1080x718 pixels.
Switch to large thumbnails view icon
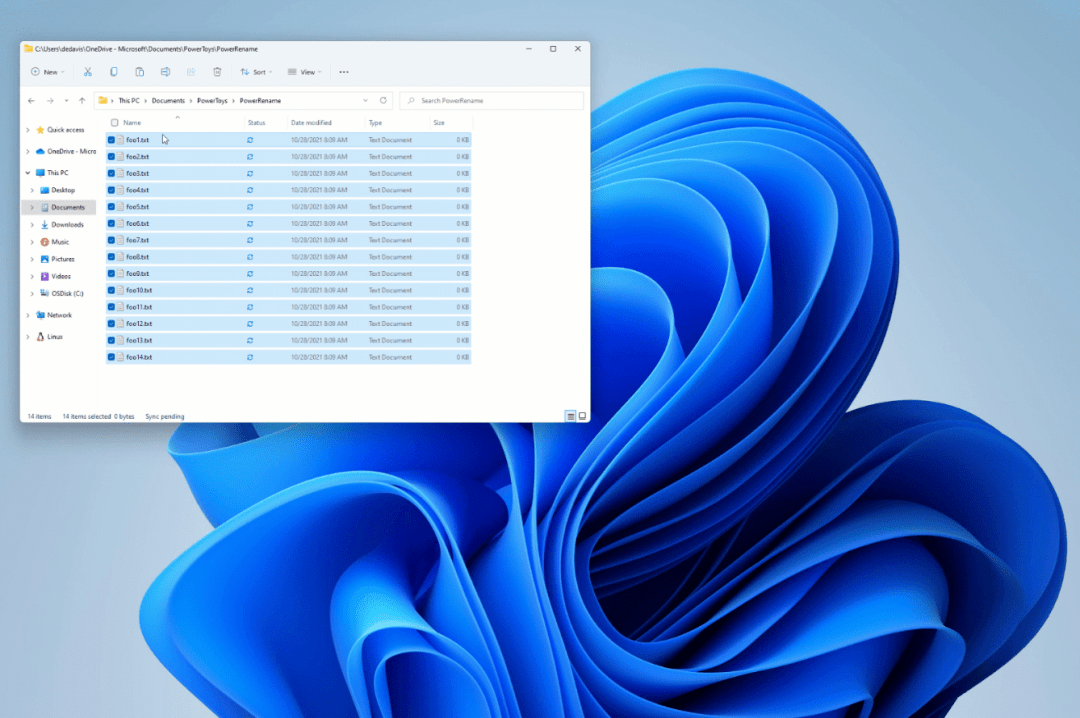click(x=582, y=416)
